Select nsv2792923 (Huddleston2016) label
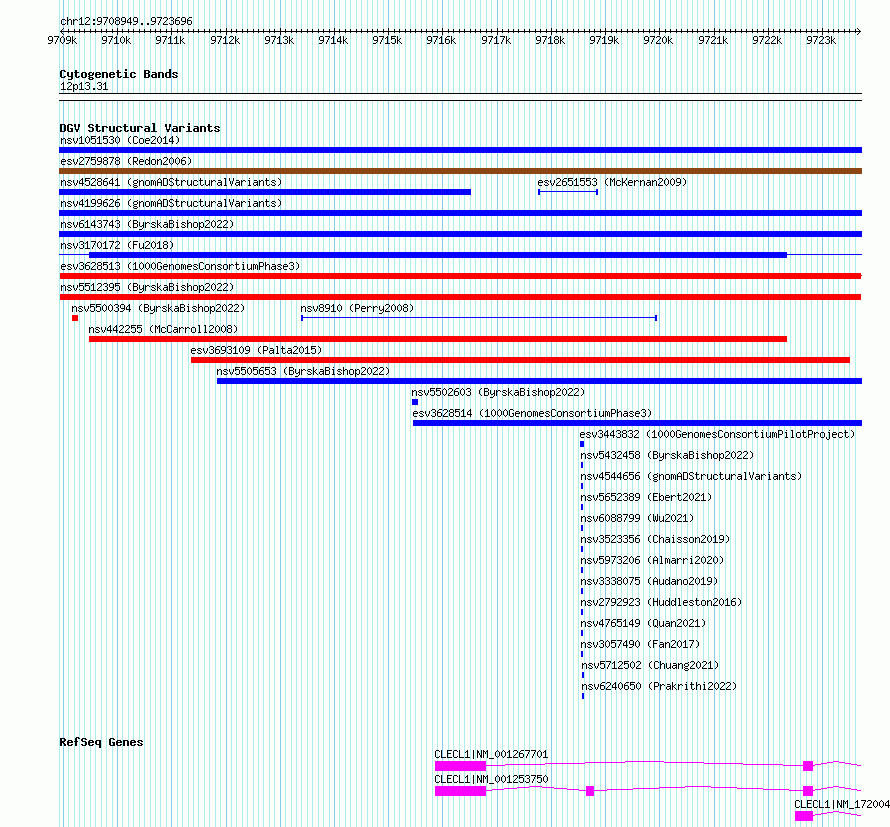Viewport: 890px width, 827px height. 661,602
